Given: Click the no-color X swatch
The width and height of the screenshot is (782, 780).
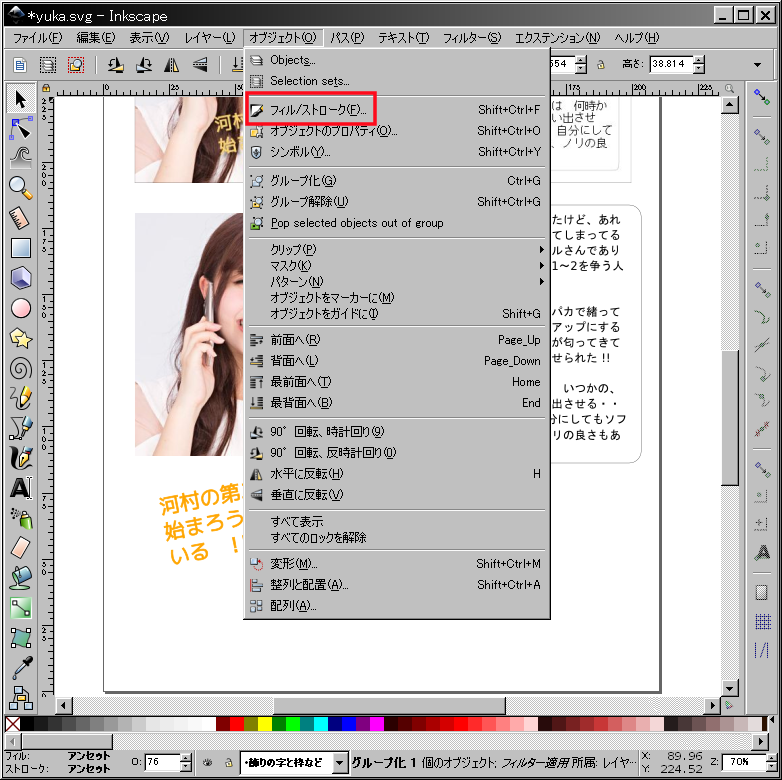Looking at the screenshot, I should [12, 724].
